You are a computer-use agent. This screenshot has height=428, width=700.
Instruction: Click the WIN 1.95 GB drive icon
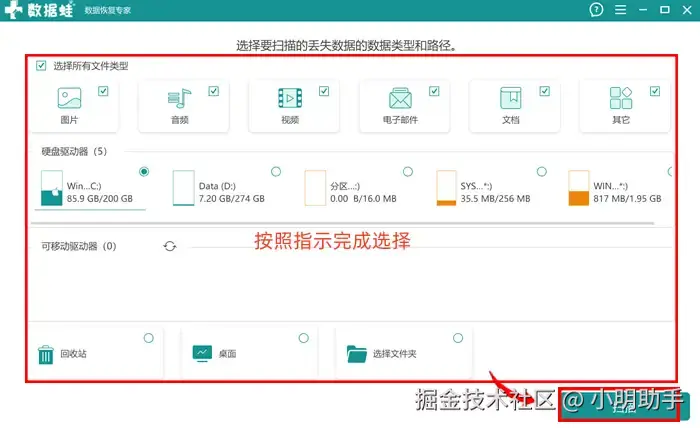(x=579, y=188)
